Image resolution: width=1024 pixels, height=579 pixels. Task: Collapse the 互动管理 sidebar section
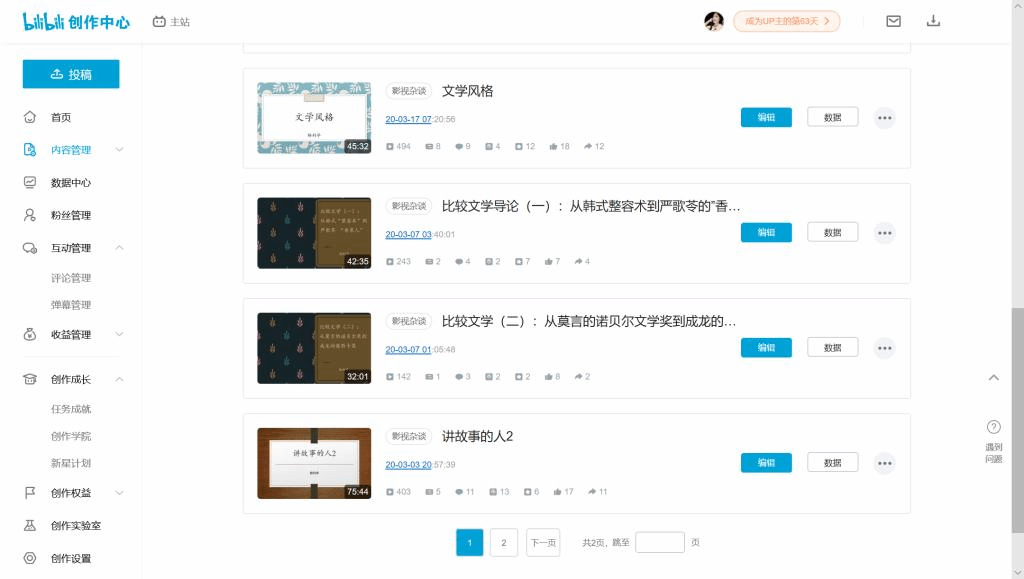[72, 248]
